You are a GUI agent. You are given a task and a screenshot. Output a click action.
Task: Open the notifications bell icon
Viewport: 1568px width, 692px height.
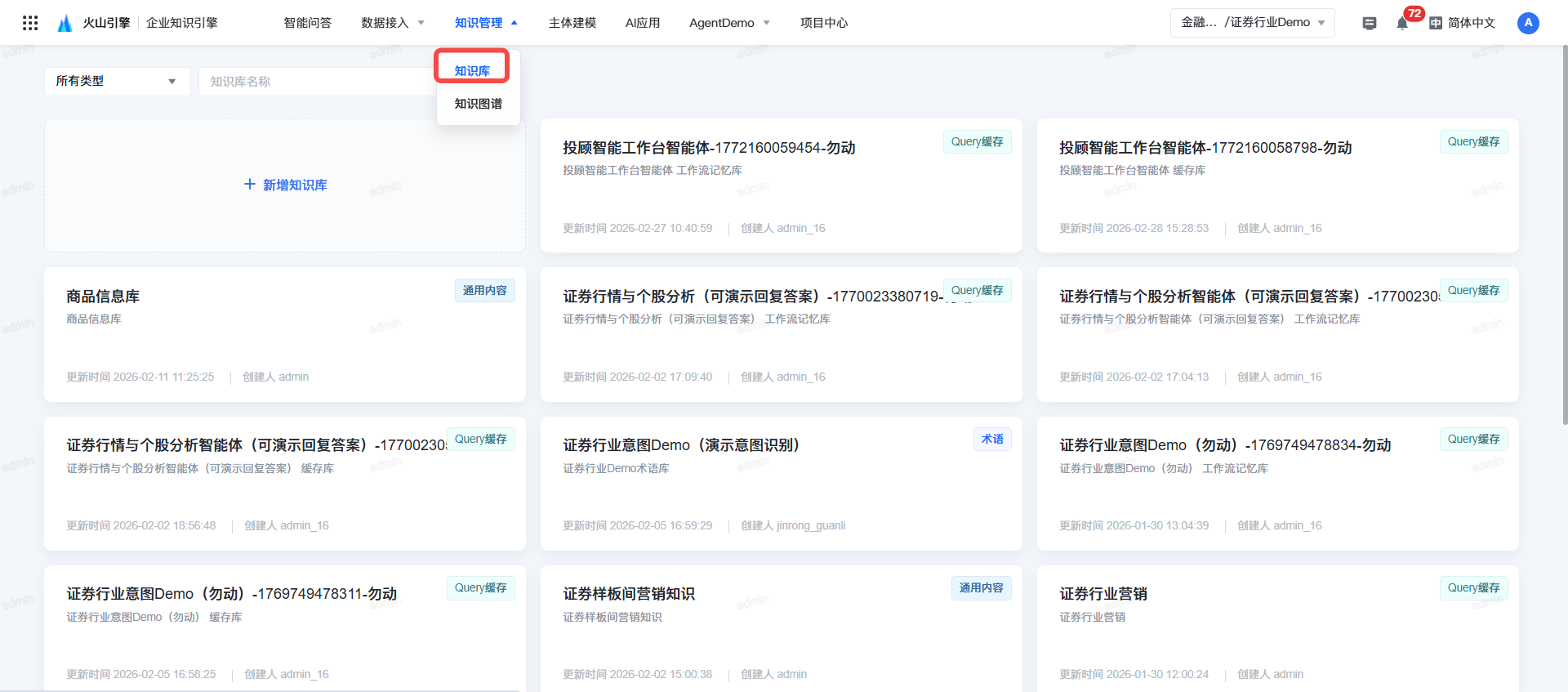(x=1402, y=23)
